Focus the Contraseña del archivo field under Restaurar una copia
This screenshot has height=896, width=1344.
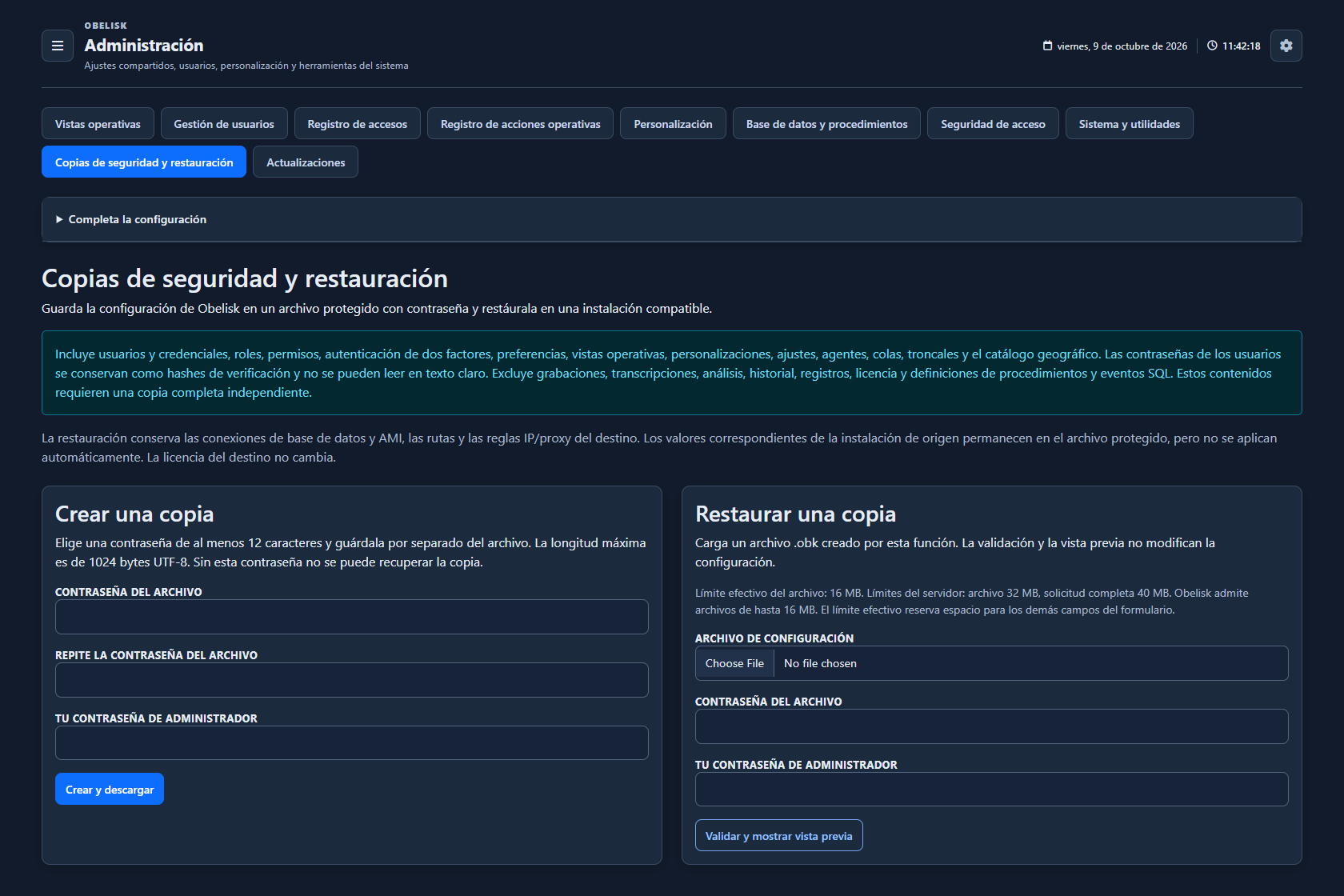(x=992, y=726)
